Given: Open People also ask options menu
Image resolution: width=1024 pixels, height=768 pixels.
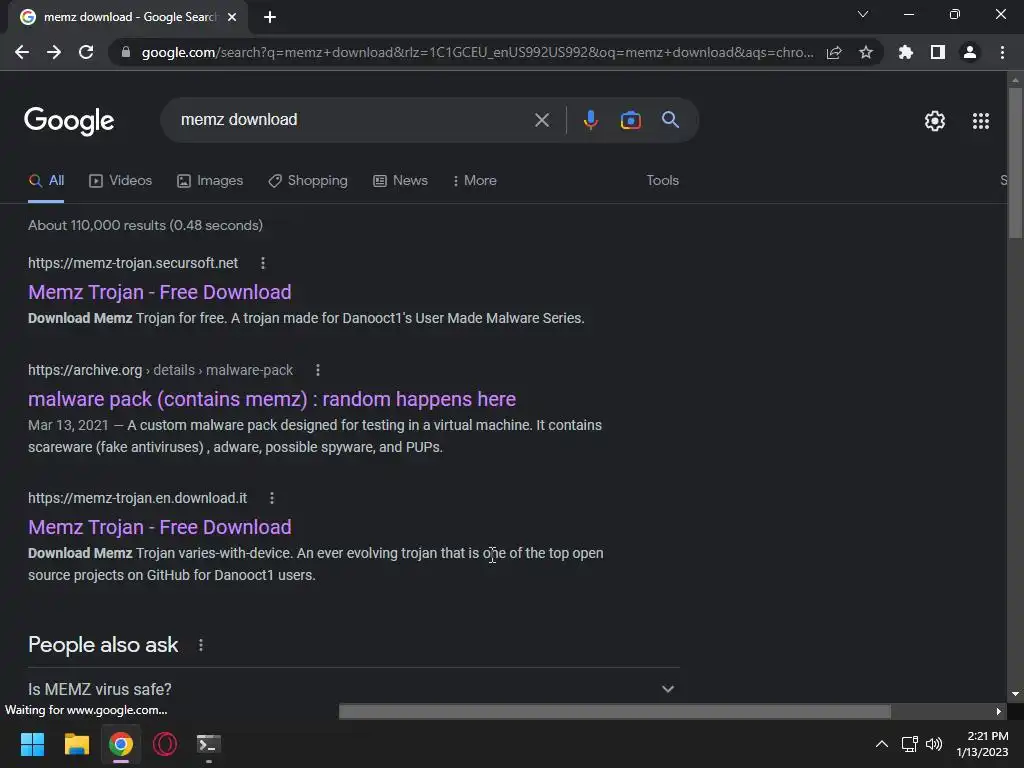Looking at the screenshot, I should pyautogui.click(x=201, y=645).
